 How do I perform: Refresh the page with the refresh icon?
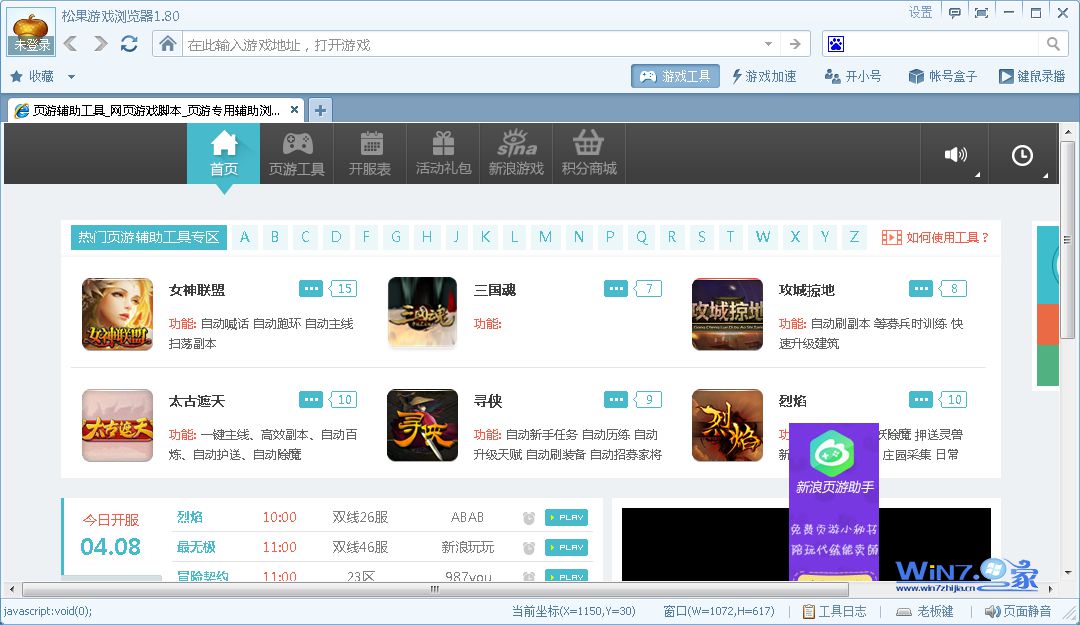pos(128,43)
